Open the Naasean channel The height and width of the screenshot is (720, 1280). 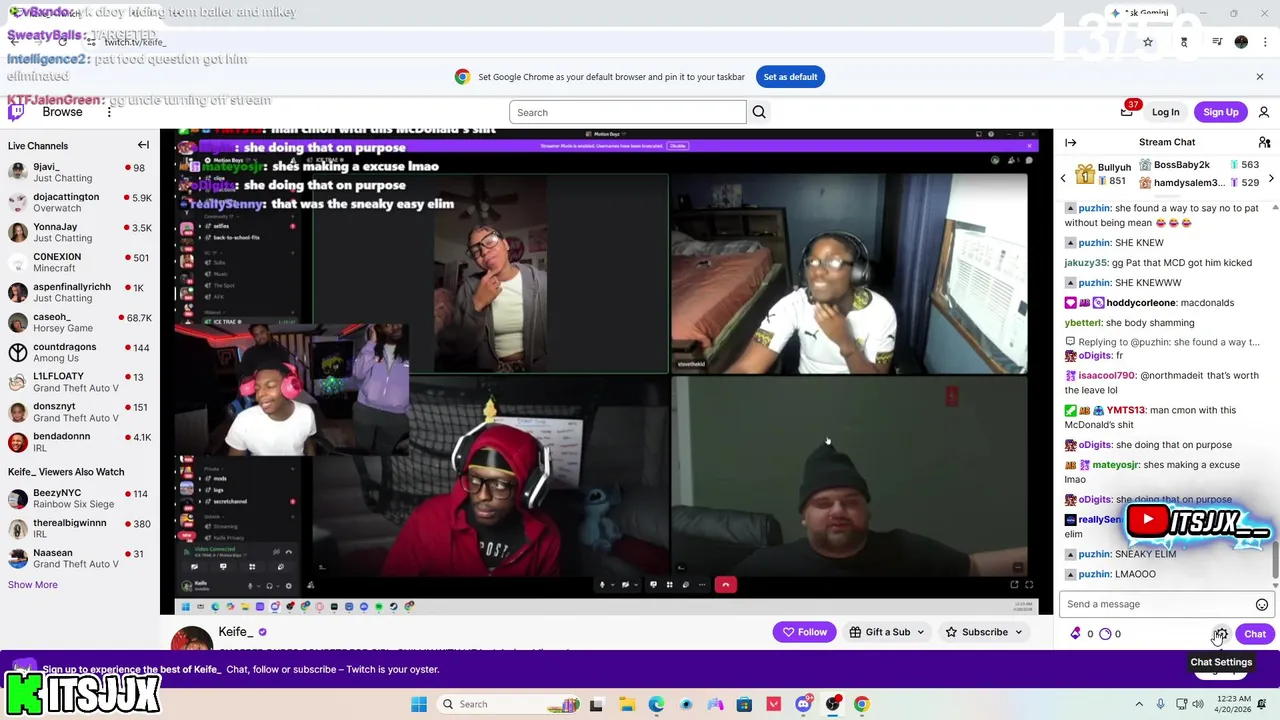pos(80,558)
